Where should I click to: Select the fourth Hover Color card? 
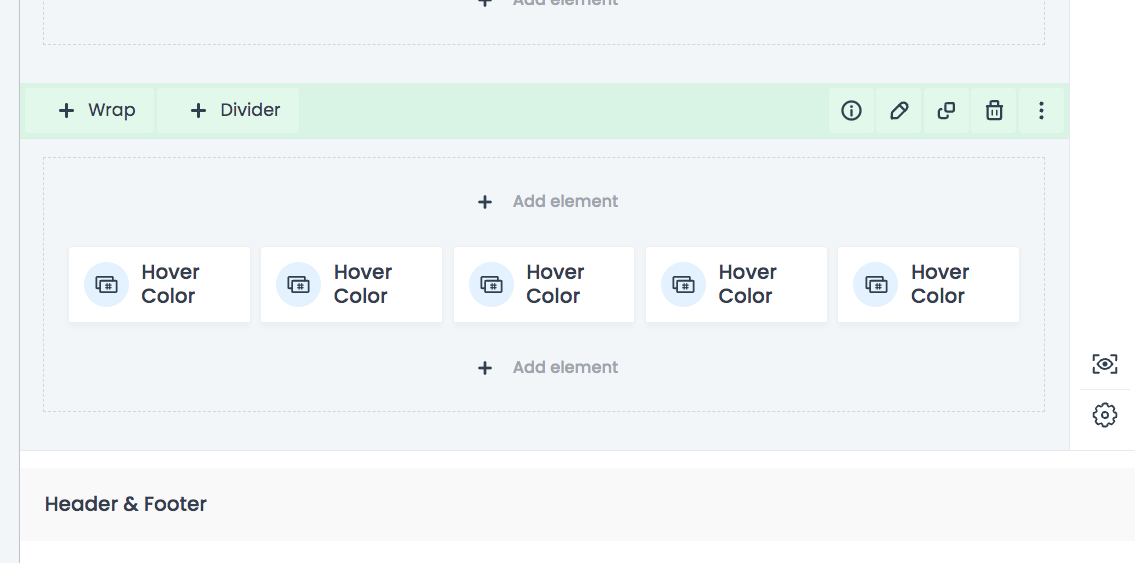click(736, 284)
